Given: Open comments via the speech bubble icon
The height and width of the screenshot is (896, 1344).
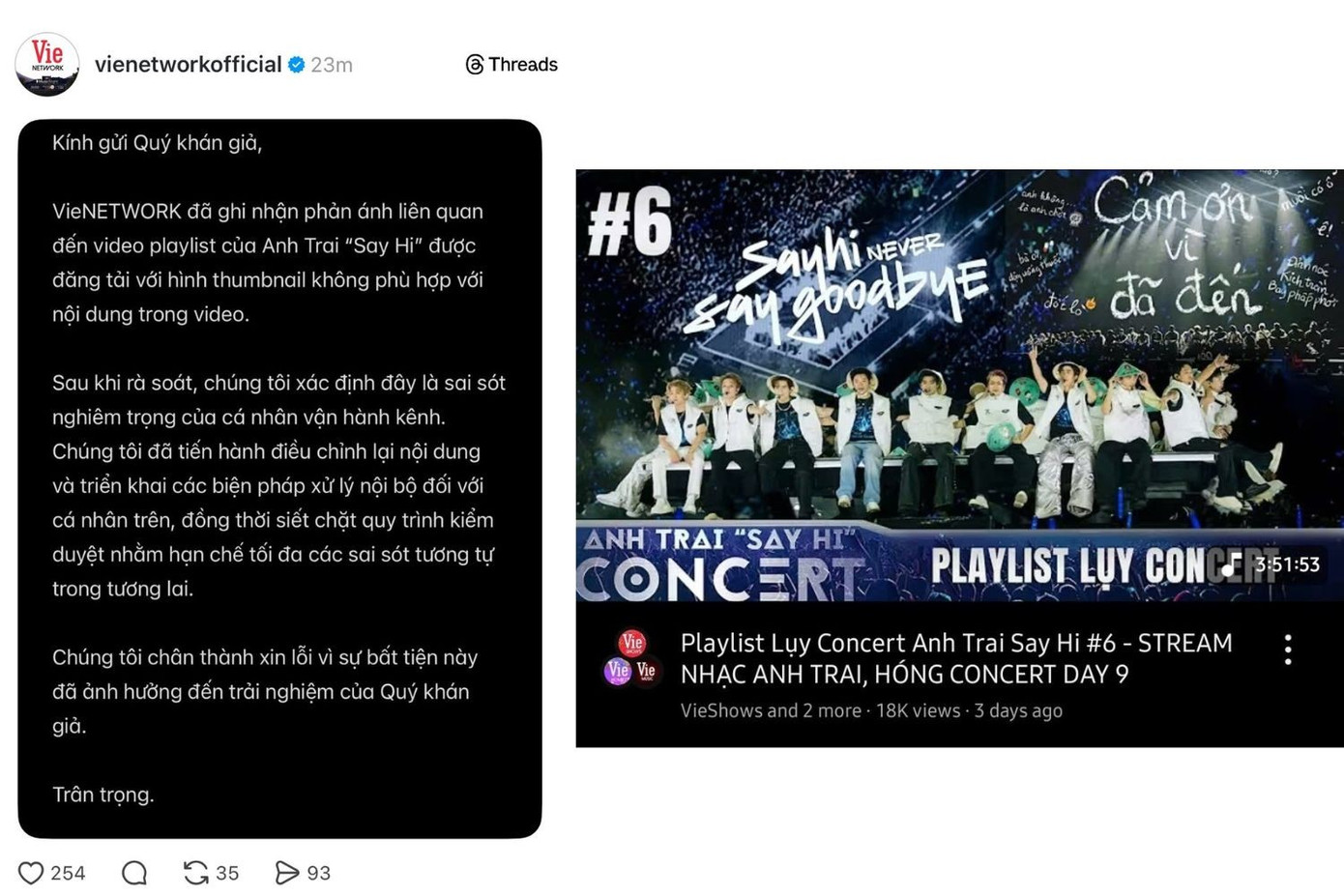Looking at the screenshot, I should [x=134, y=873].
